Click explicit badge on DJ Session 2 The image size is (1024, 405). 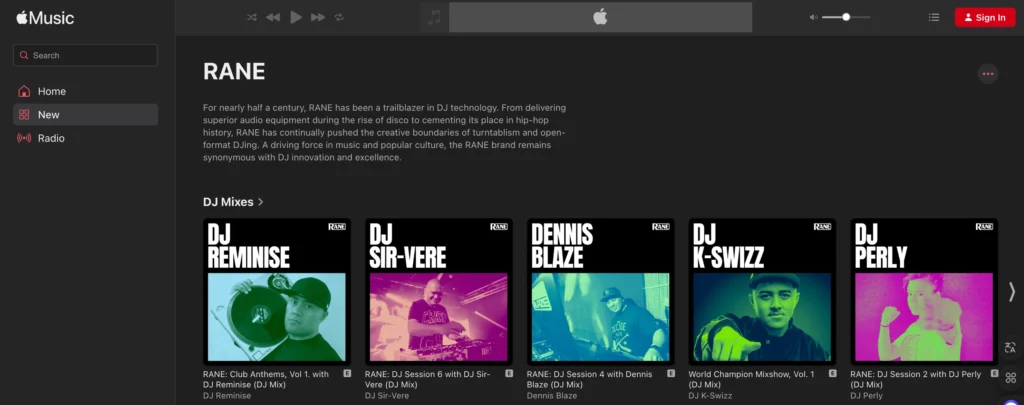pos(995,374)
